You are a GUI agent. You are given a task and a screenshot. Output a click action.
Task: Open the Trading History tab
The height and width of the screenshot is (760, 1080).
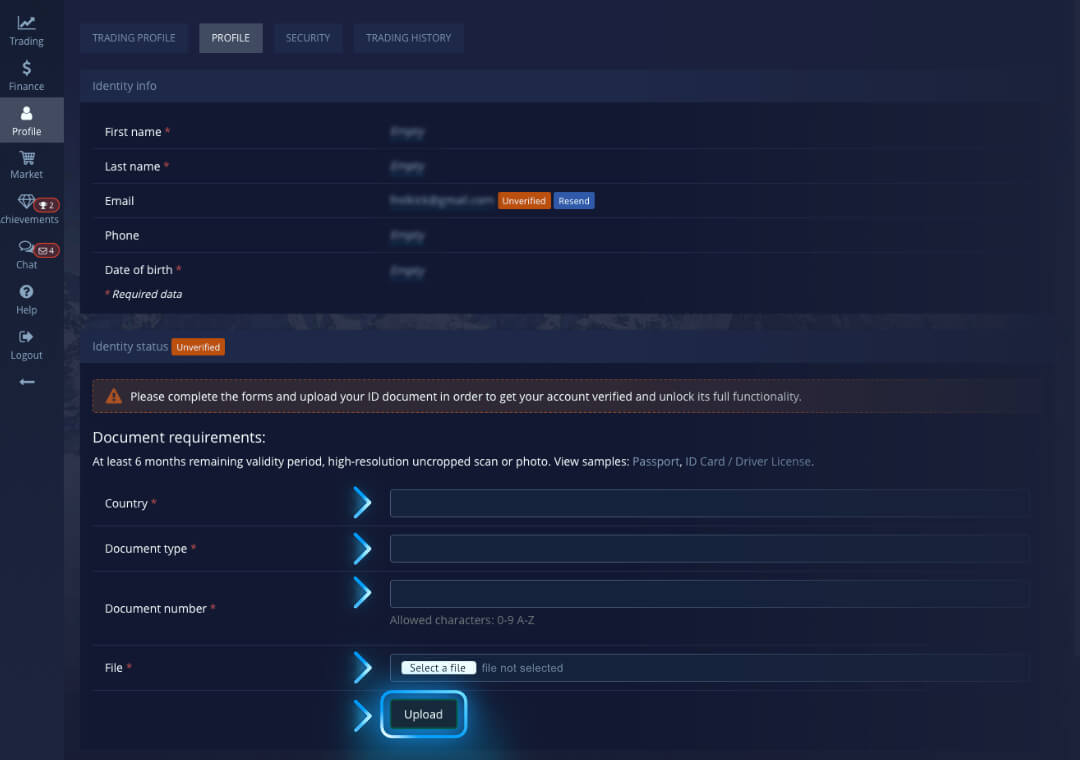click(408, 37)
